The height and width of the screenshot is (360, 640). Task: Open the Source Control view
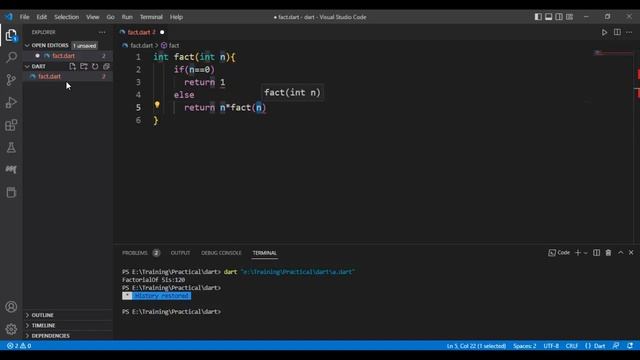11,80
